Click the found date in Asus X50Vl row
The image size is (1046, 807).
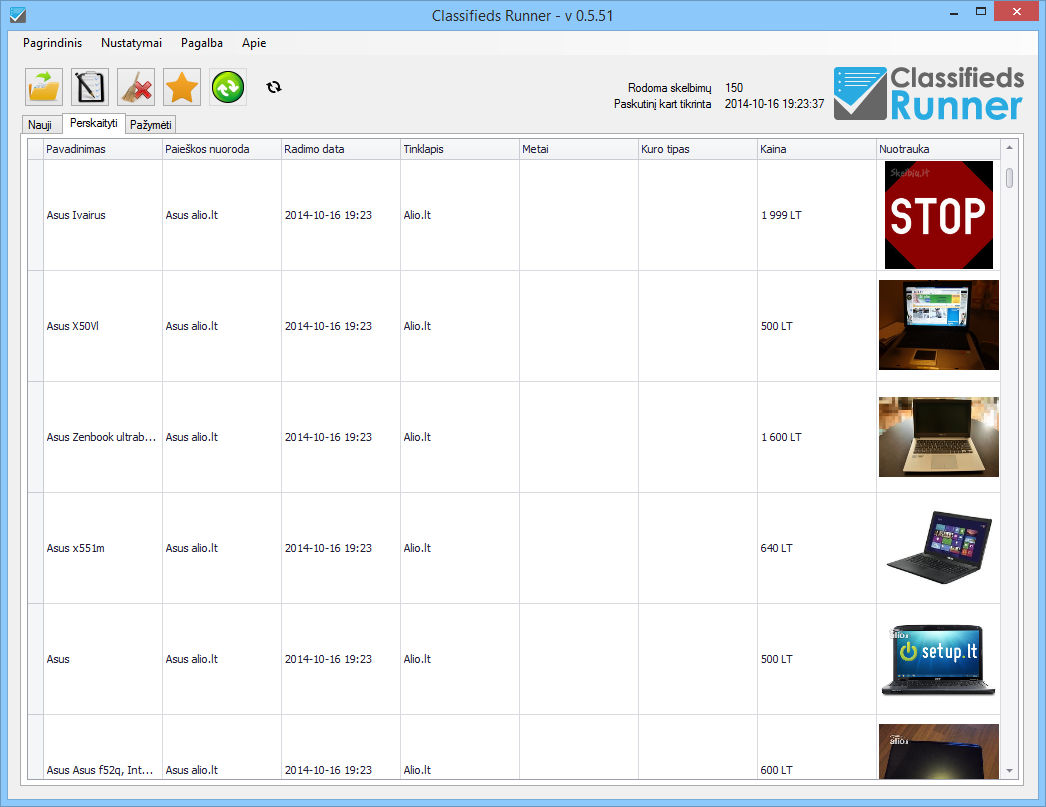tap(328, 326)
